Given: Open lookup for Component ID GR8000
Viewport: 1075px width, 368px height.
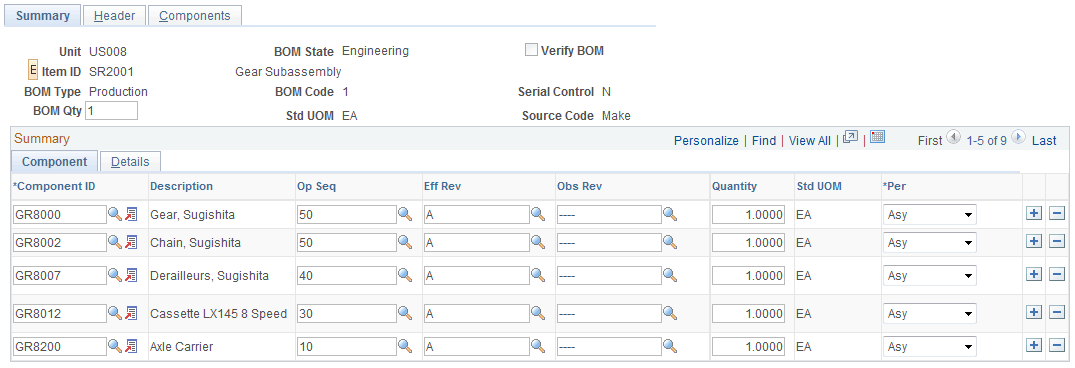Looking at the screenshot, I should pos(115,214).
